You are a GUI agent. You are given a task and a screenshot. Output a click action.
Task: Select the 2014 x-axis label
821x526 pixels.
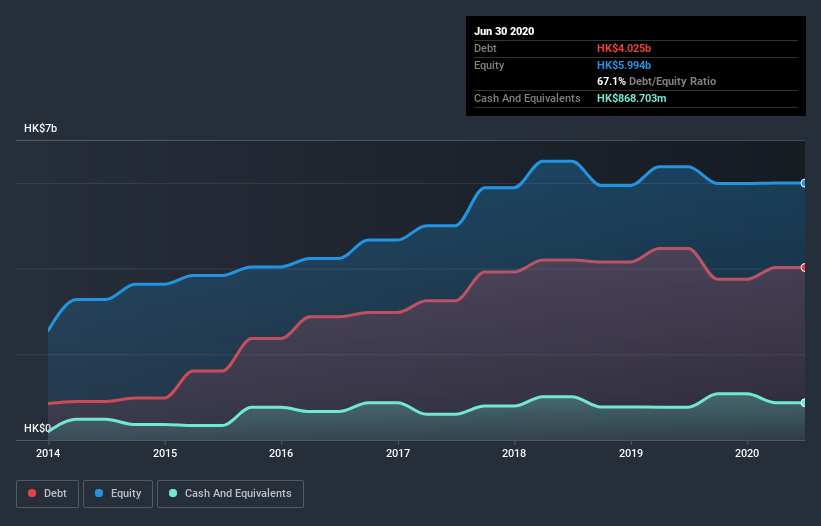[x=48, y=453]
